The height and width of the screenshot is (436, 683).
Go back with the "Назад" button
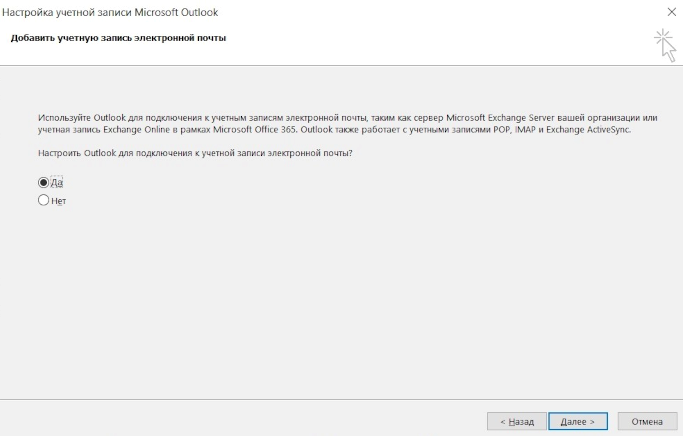516,421
